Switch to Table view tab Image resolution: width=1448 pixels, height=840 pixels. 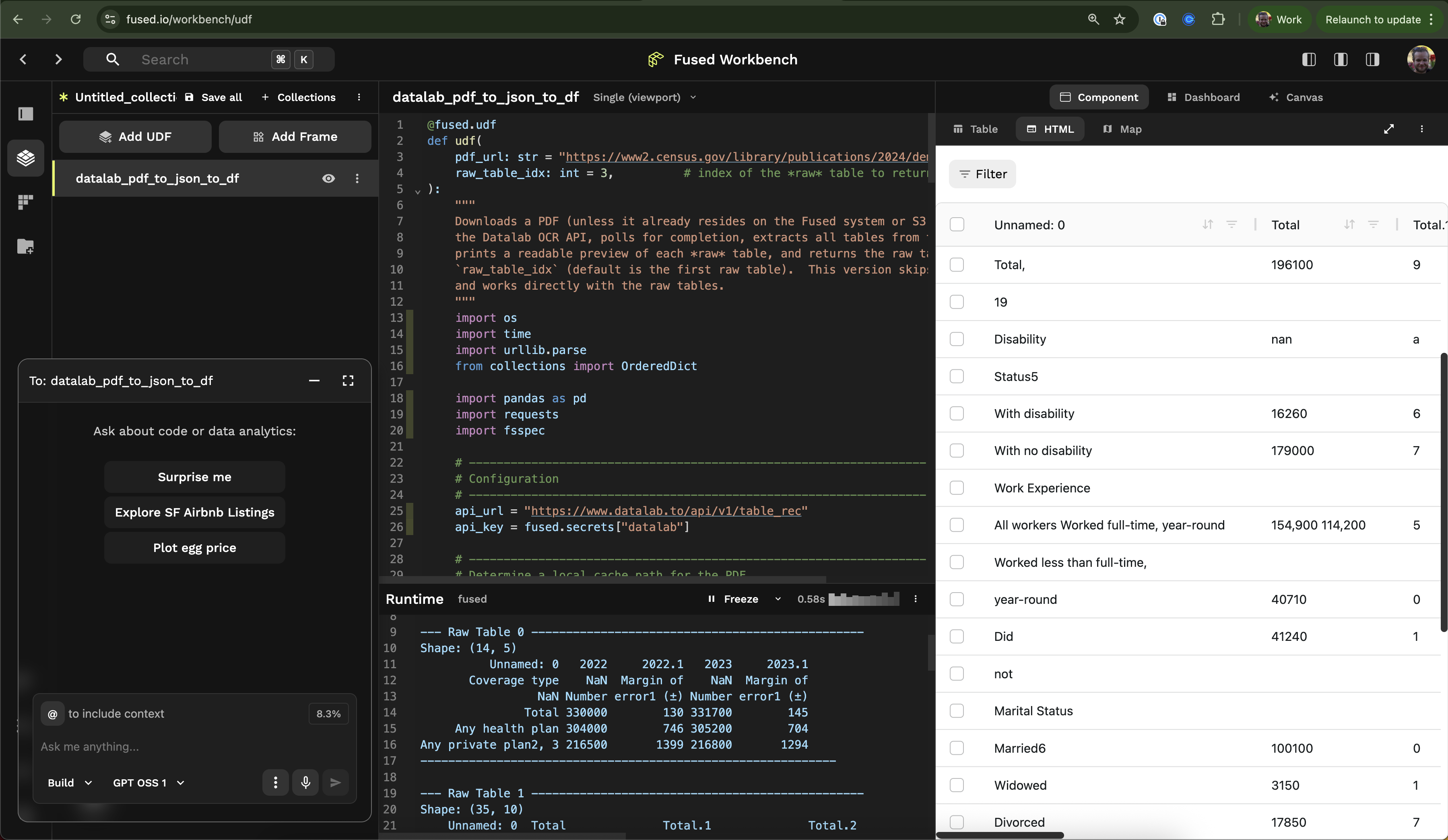[x=976, y=129]
